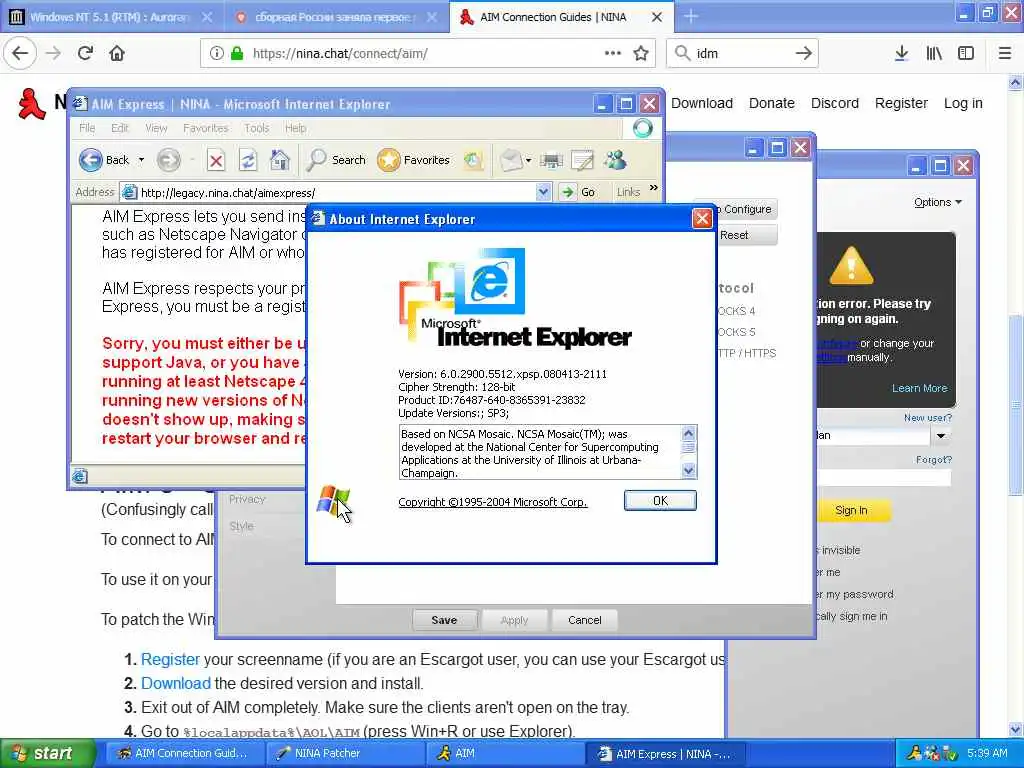This screenshot has width=1024, height=768.
Task: Switch to the Russian-titled Firefox tab
Action: pos(335,17)
